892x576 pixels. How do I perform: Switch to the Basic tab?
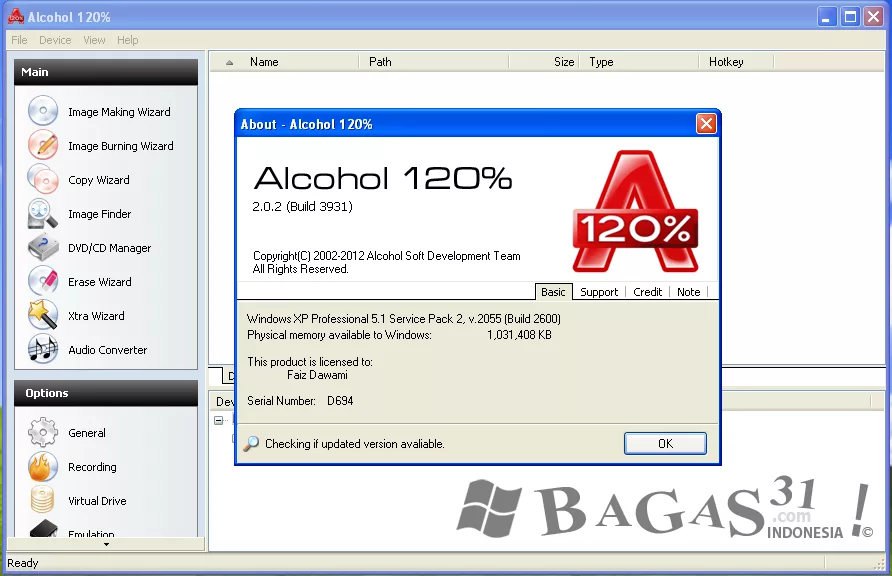point(553,292)
